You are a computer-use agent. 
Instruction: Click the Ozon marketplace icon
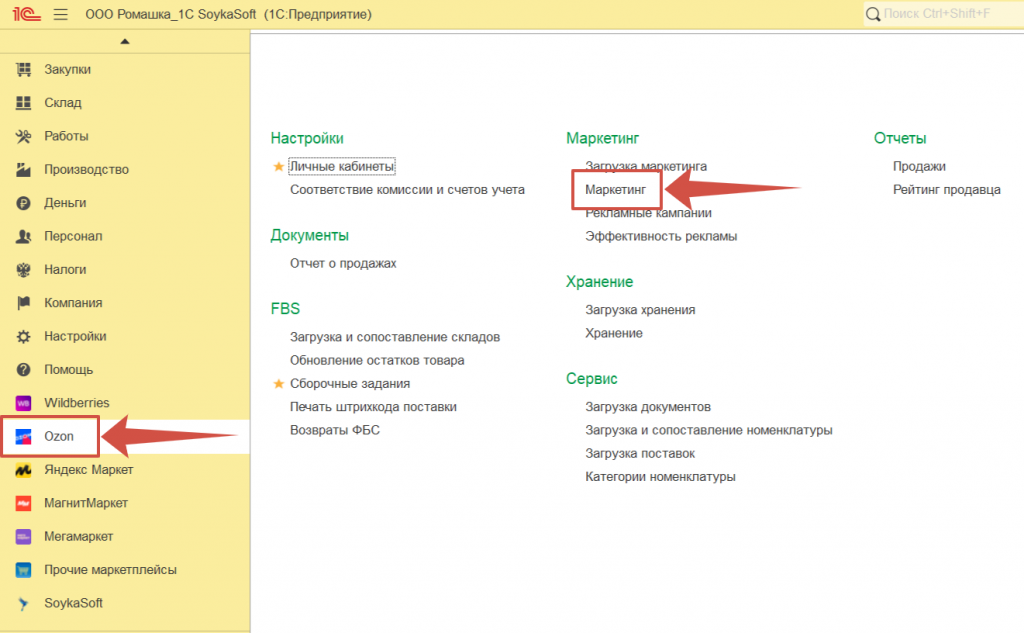coord(25,437)
